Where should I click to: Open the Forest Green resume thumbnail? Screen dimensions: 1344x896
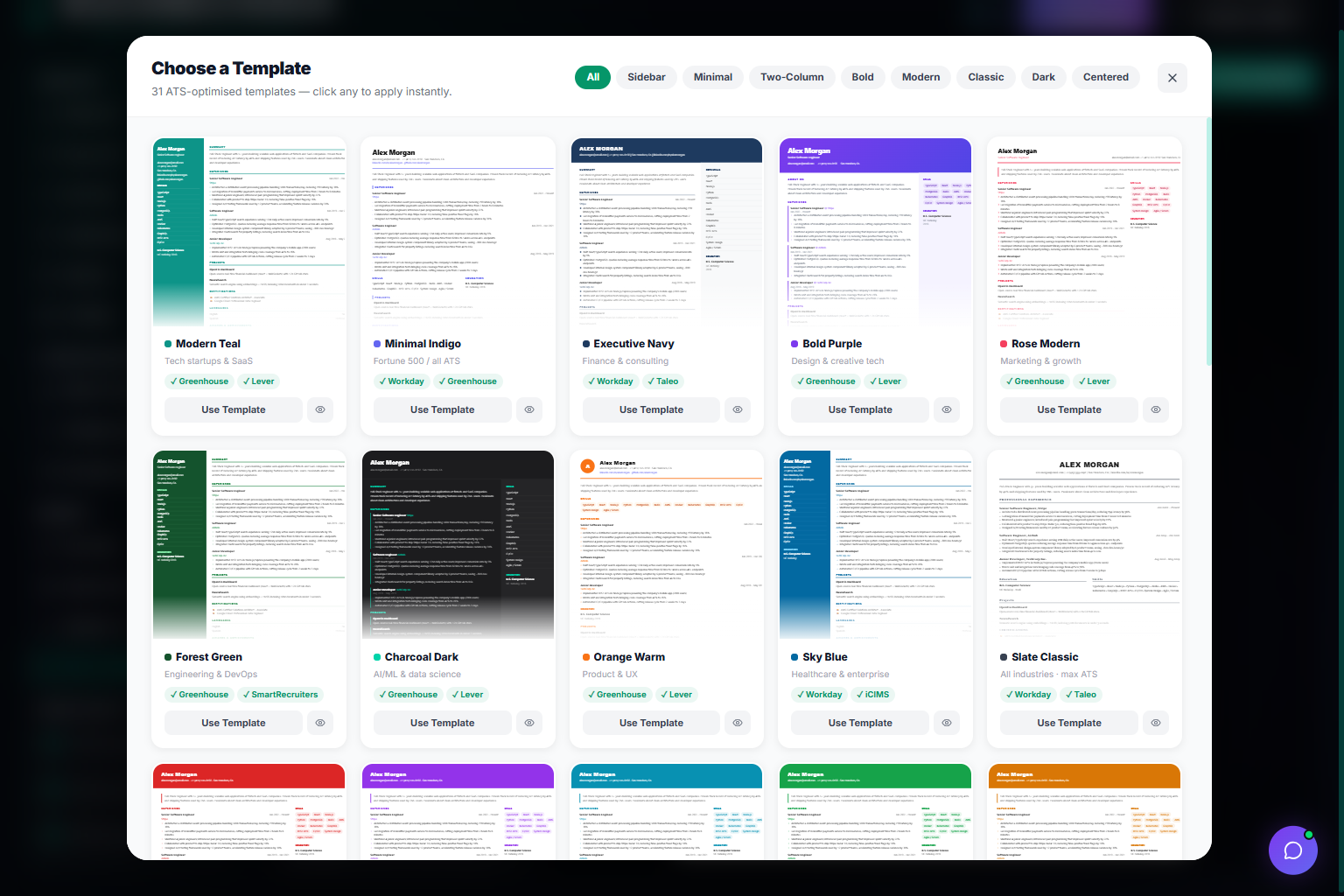(249, 545)
